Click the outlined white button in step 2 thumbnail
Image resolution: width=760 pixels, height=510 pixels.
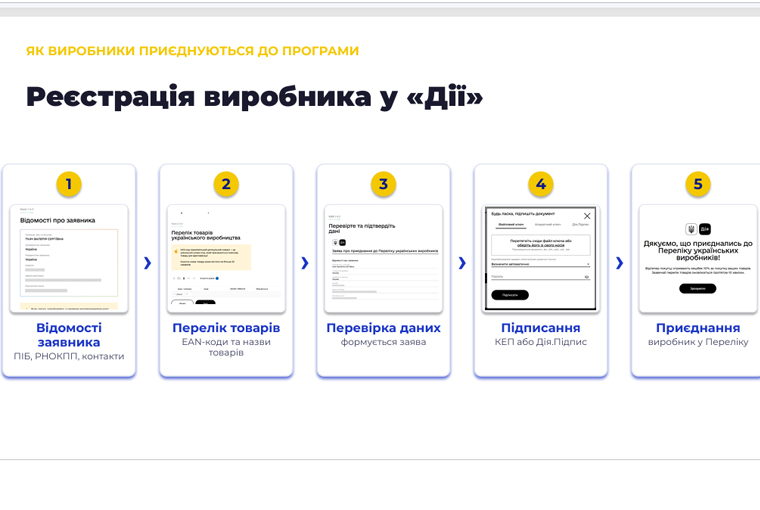pos(182,303)
